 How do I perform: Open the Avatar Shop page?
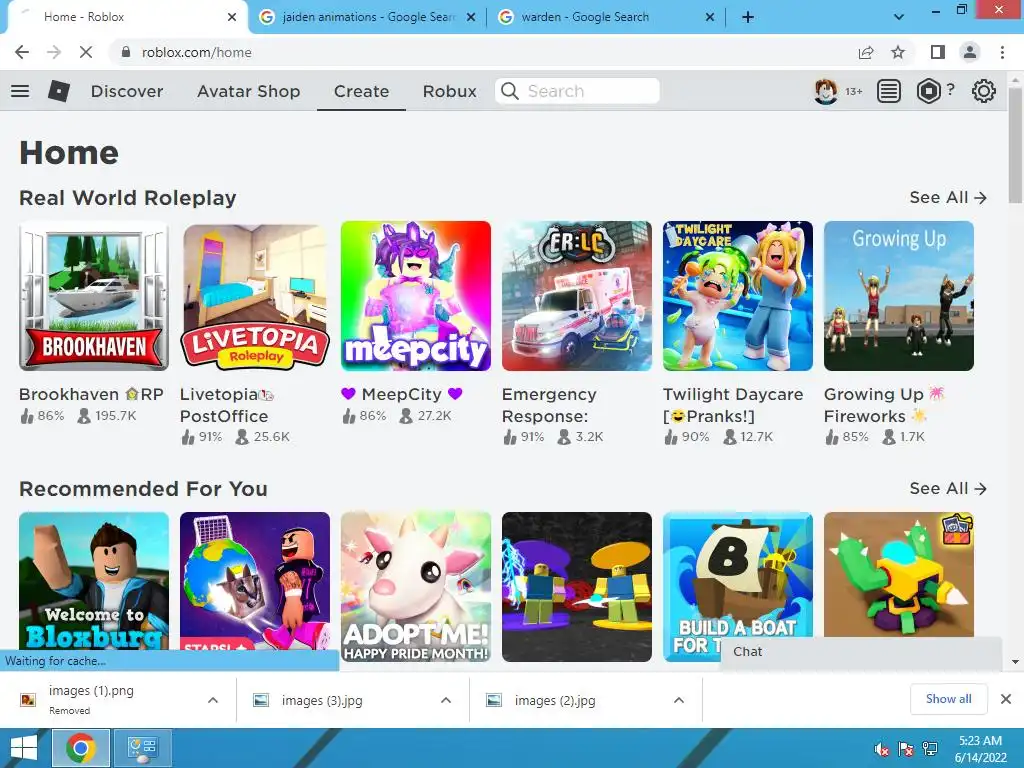pos(248,91)
